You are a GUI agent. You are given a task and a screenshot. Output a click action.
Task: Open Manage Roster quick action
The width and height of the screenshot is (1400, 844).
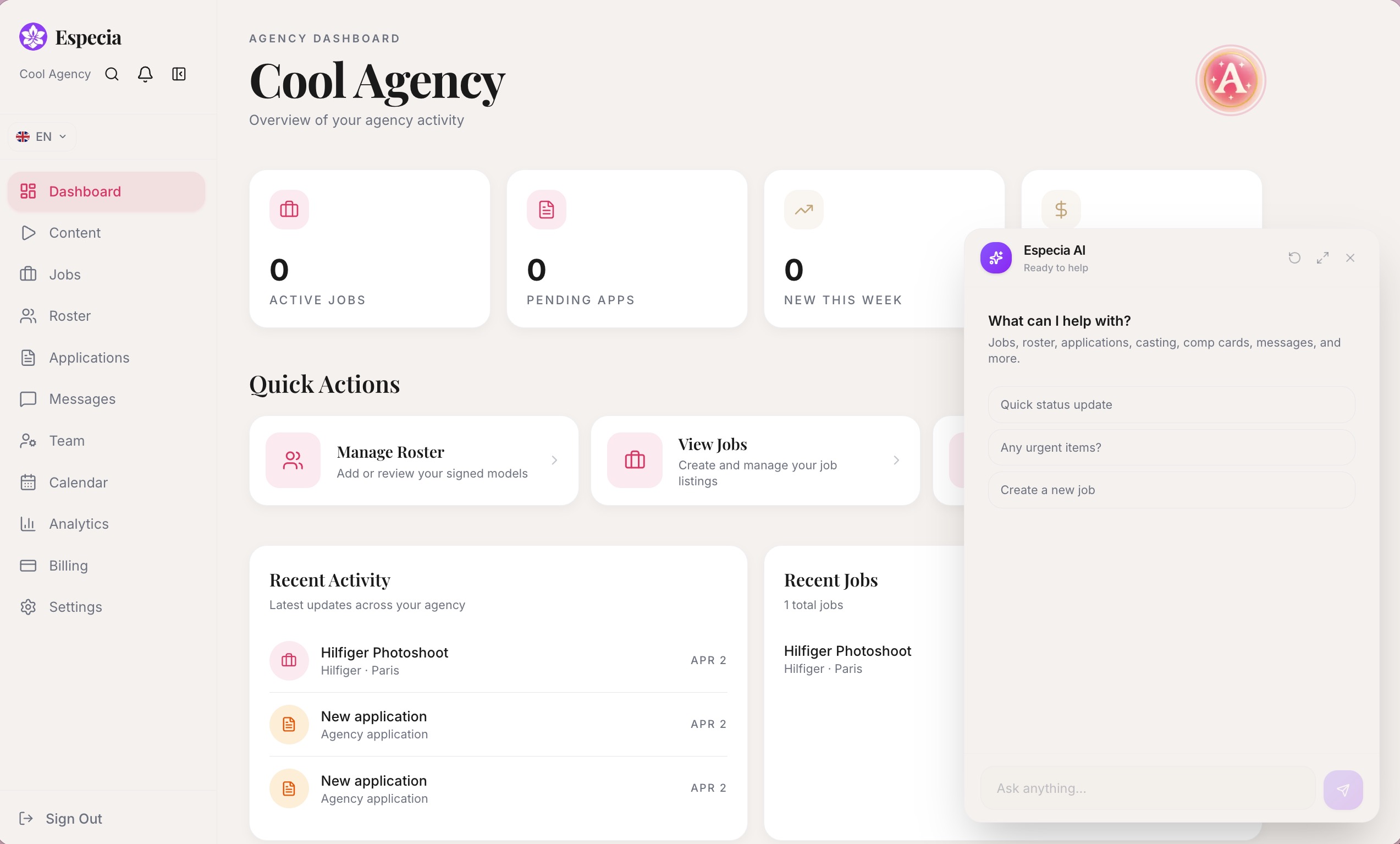pos(414,461)
